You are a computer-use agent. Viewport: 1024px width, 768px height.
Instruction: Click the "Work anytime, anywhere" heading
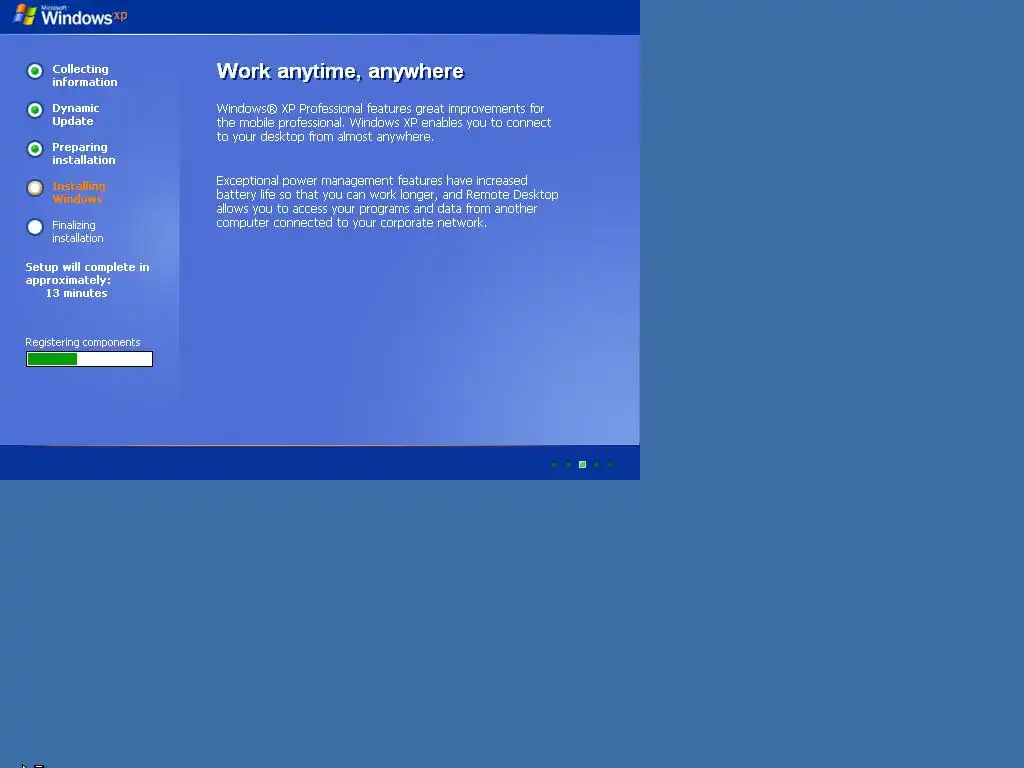pyautogui.click(x=340, y=71)
